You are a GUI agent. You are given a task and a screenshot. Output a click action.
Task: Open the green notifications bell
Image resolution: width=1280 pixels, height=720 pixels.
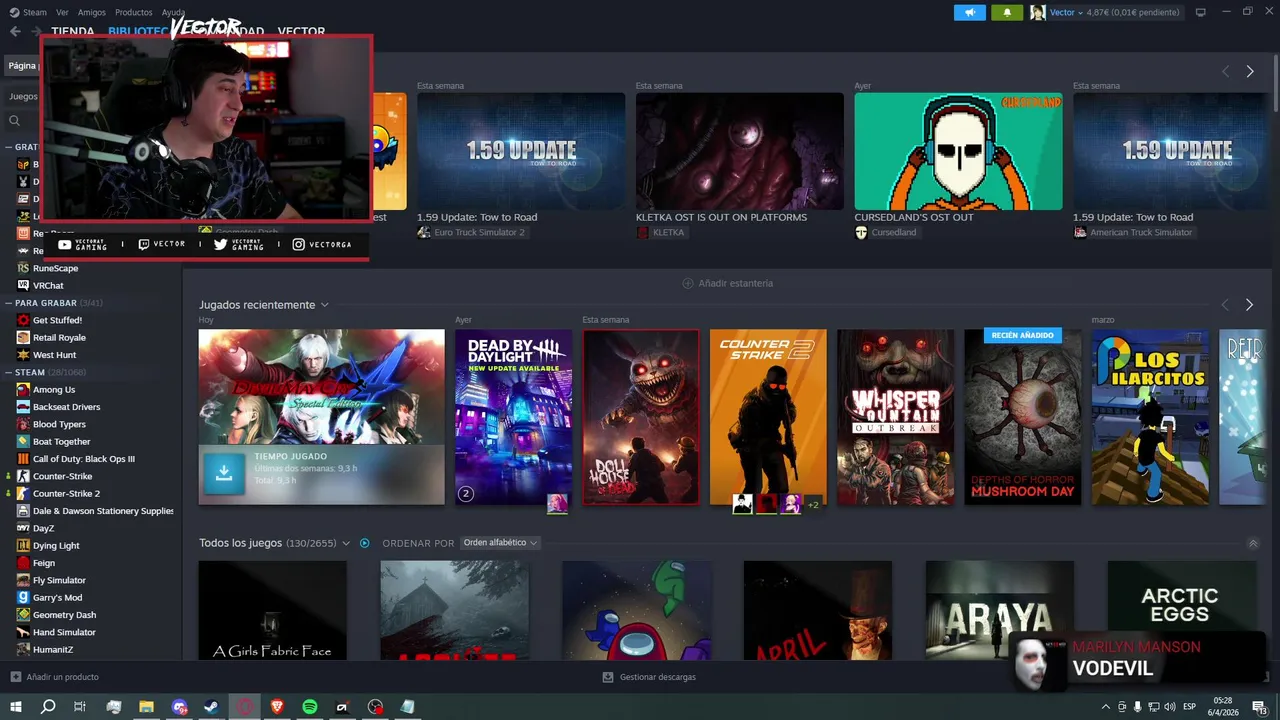1007,12
